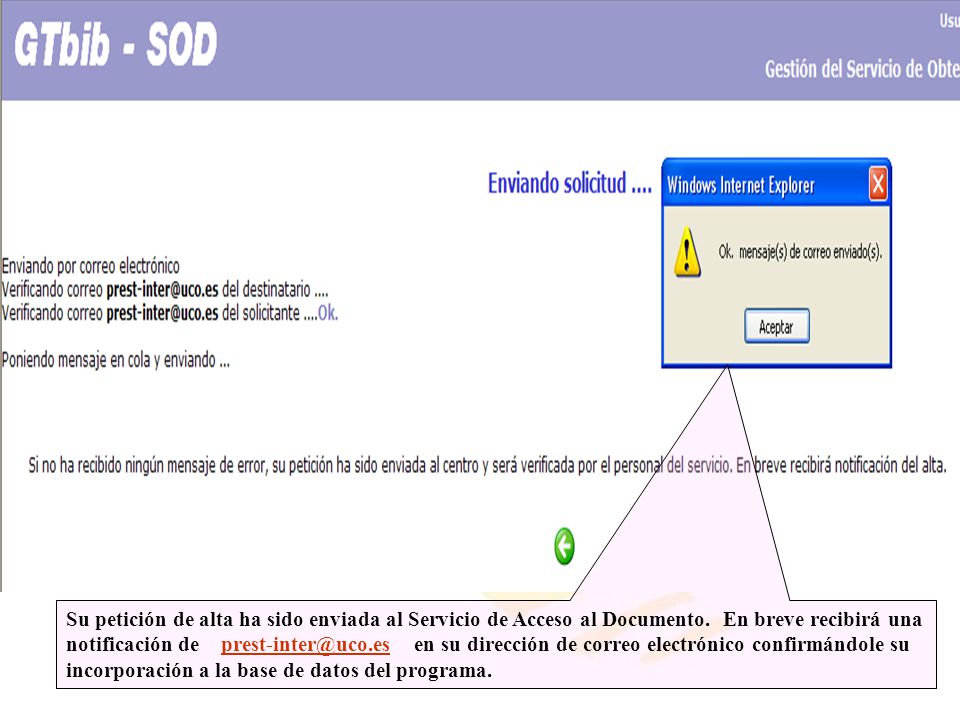This screenshot has width=960, height=720.
Task: Click the GTbib - SOD logo
Action: [x=116, y=44]
